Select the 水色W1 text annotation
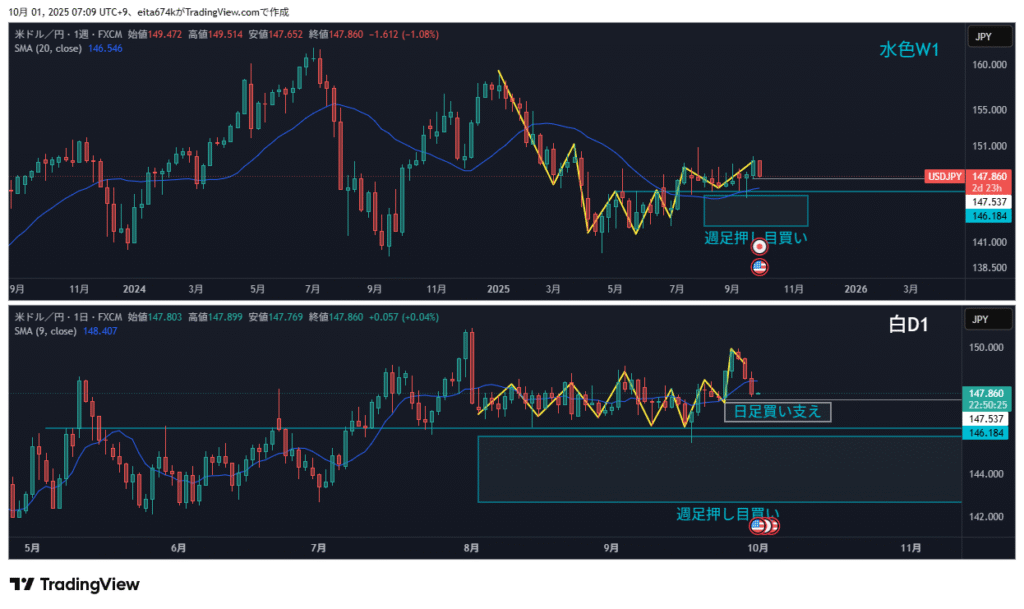Screen dimensions: 1024x609 (x=908, y=49)
